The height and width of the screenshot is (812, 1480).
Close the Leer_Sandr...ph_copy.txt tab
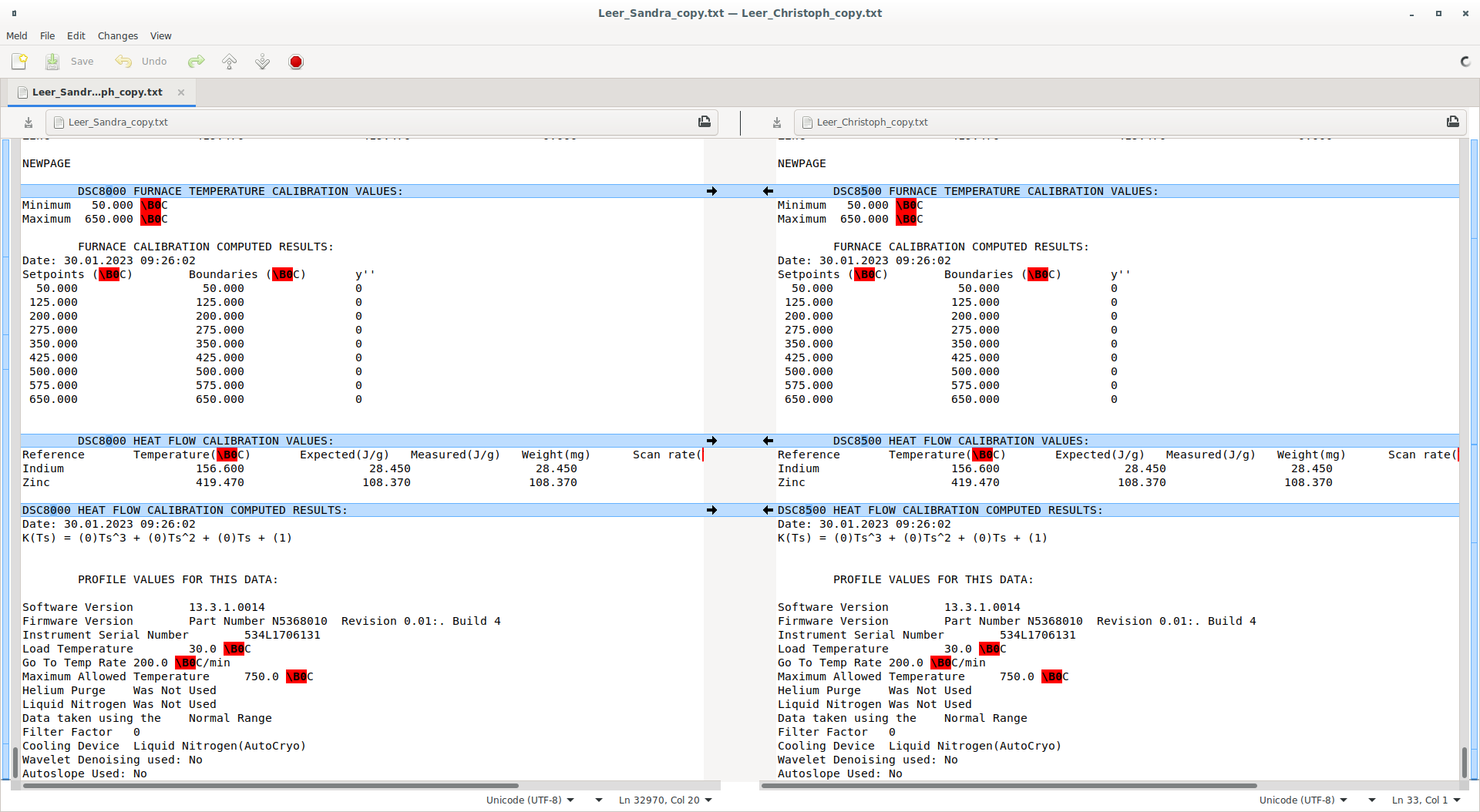(x=181, y=92)
